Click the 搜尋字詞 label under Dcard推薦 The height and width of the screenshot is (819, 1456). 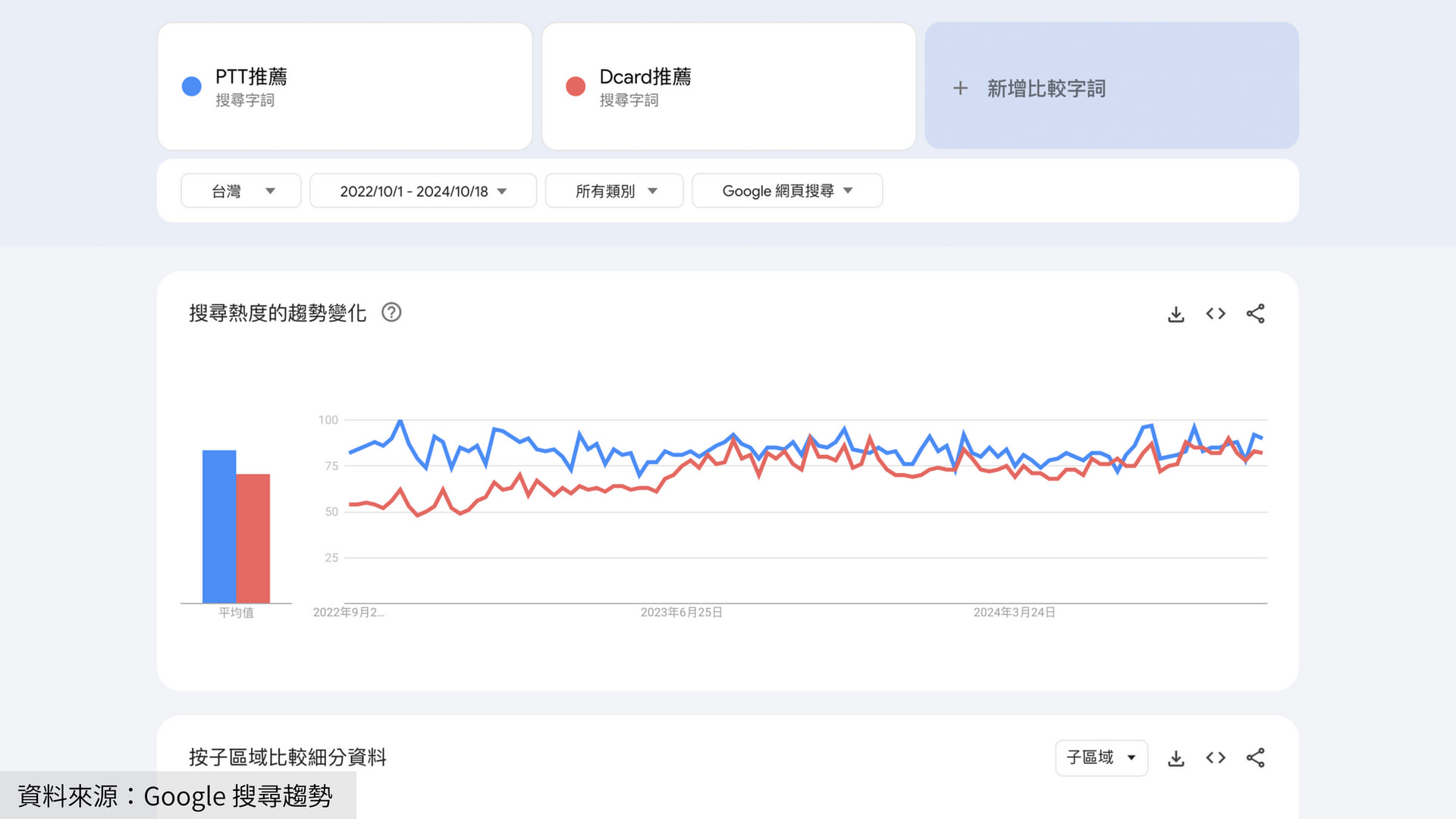pyautogui.click(x=629, y=100)
